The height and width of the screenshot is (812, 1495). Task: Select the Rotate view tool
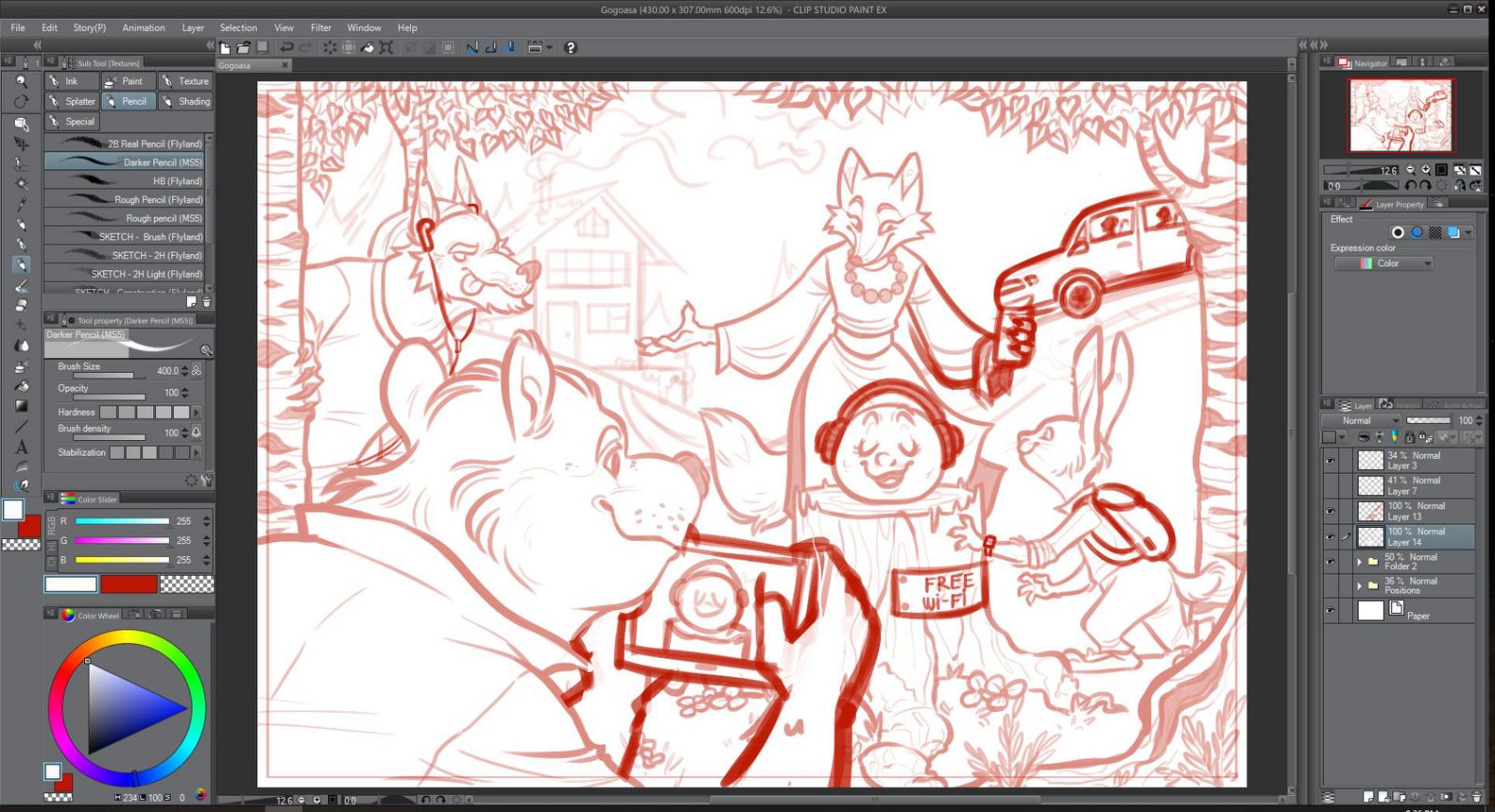tap(21, 102)
